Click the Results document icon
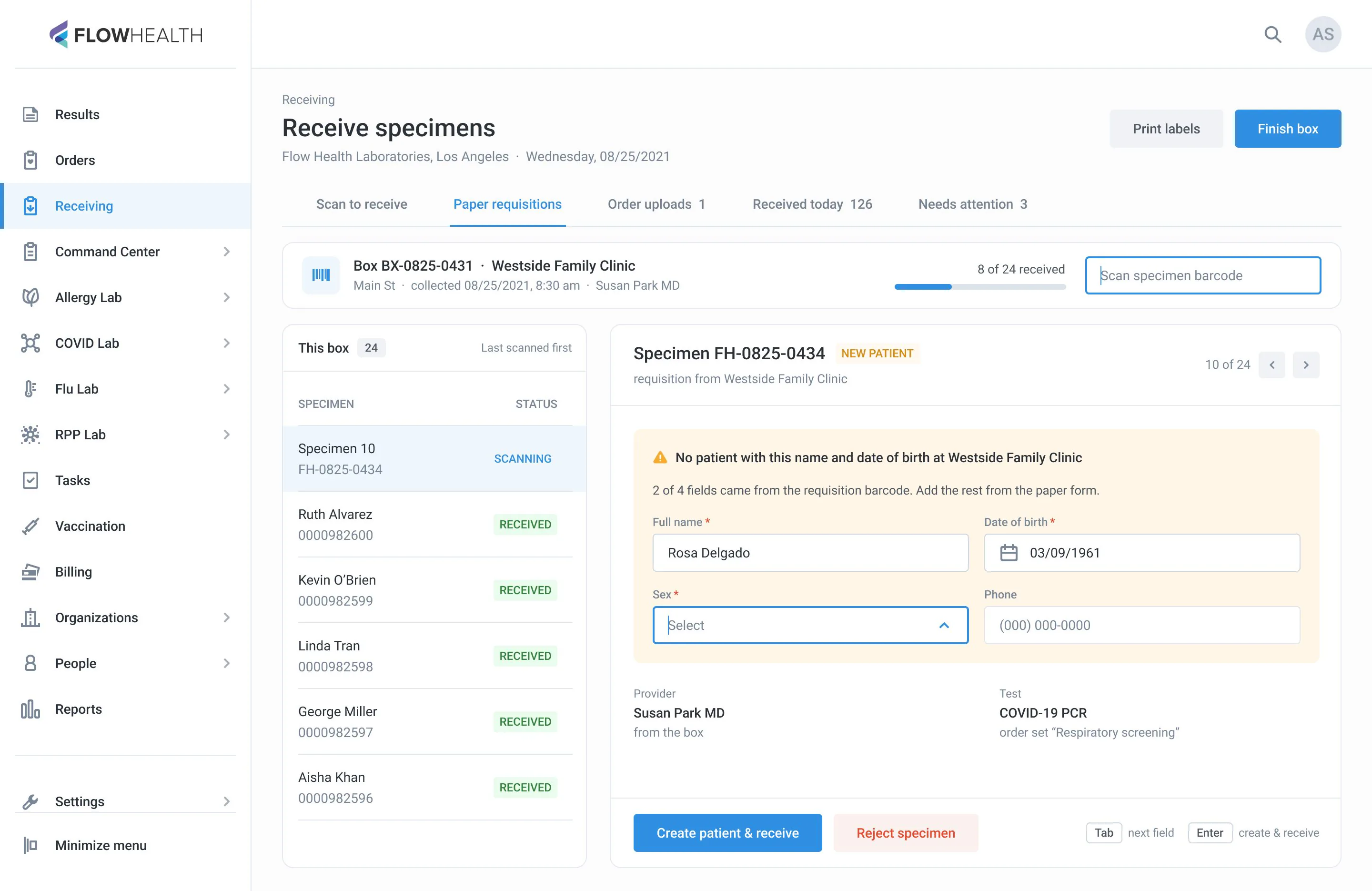 pyautogui.click(x=30, y=114)
